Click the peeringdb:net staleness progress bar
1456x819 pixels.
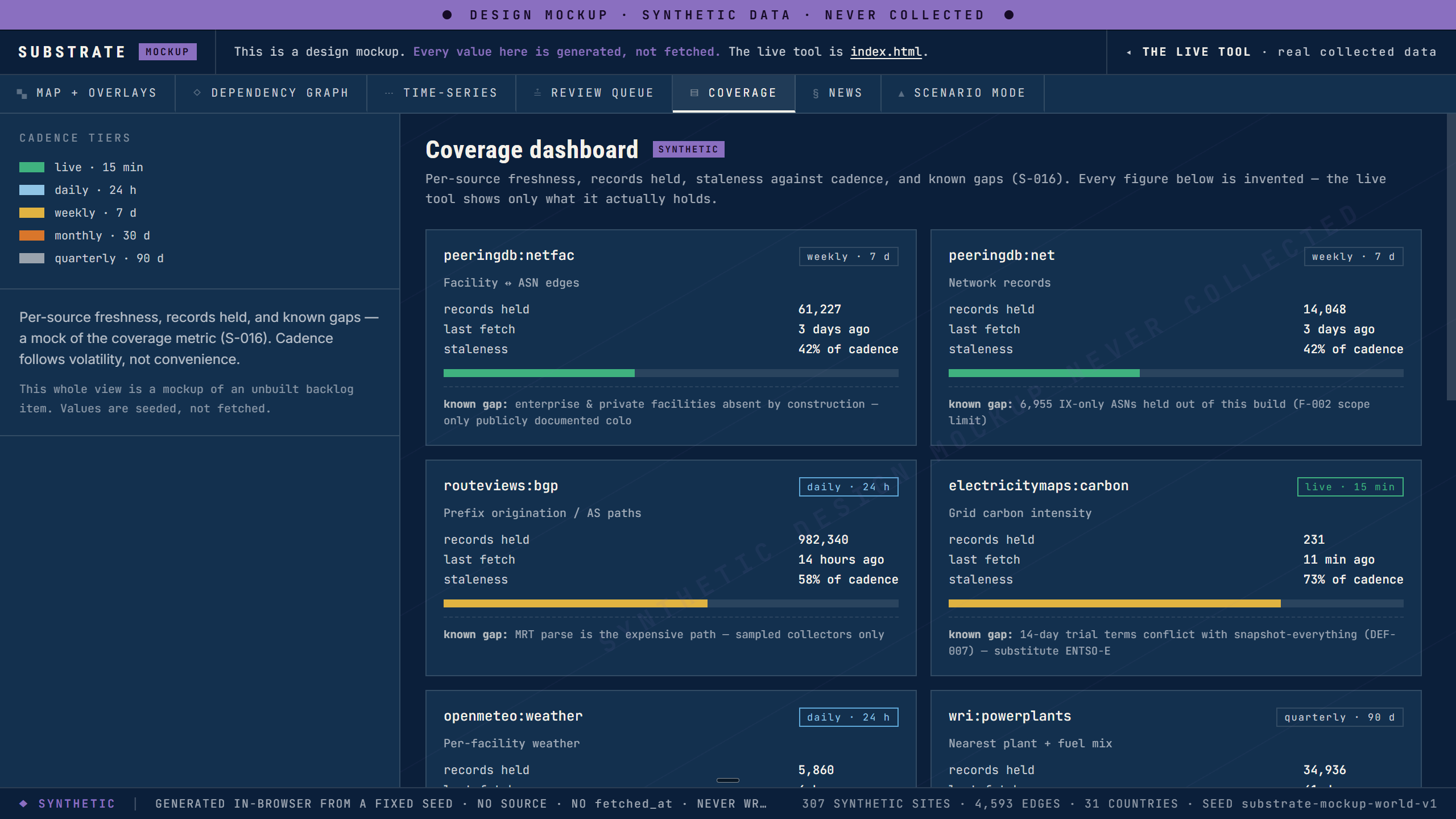coord(1176,373)
